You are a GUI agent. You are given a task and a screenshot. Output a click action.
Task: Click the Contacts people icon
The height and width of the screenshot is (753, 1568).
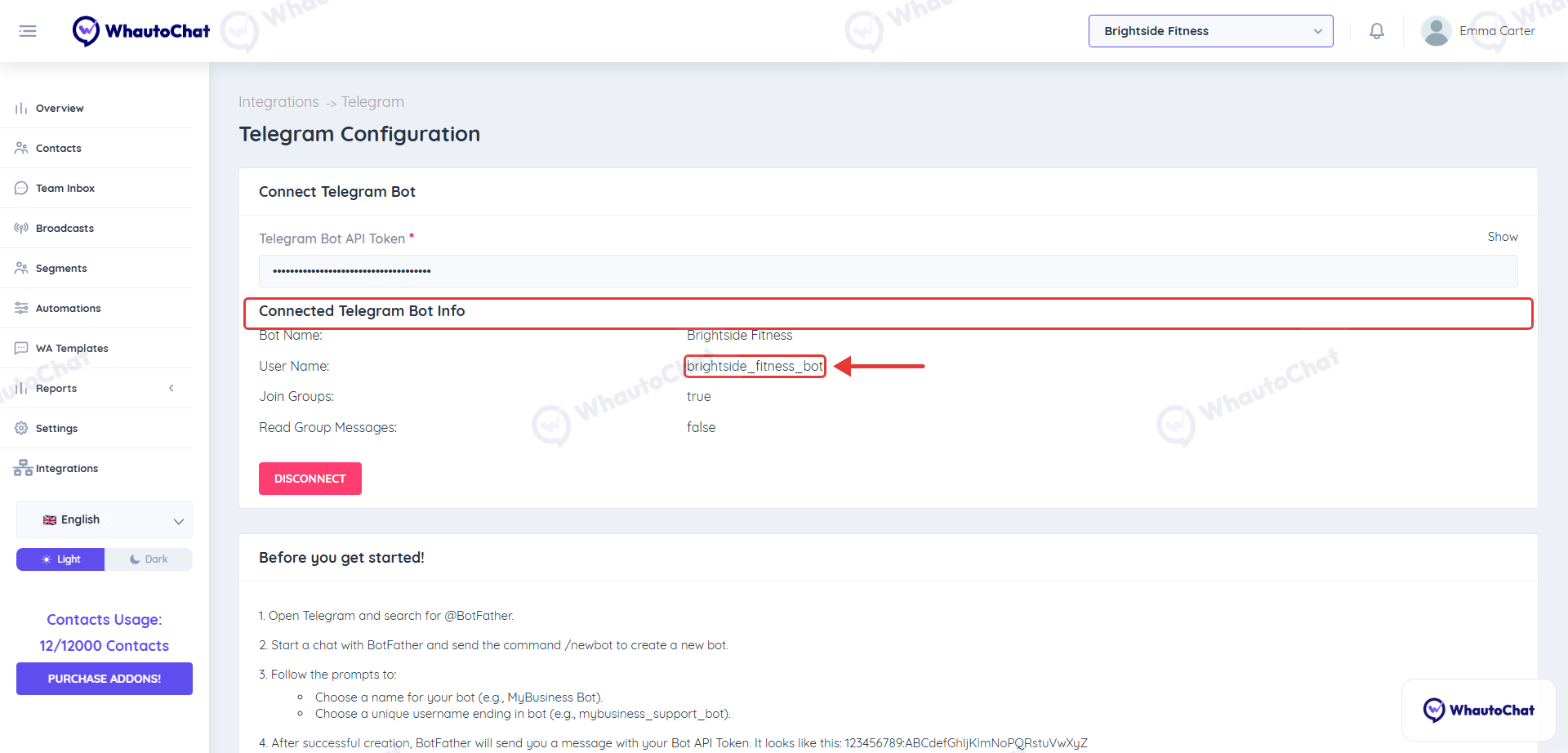pos(21,149)
